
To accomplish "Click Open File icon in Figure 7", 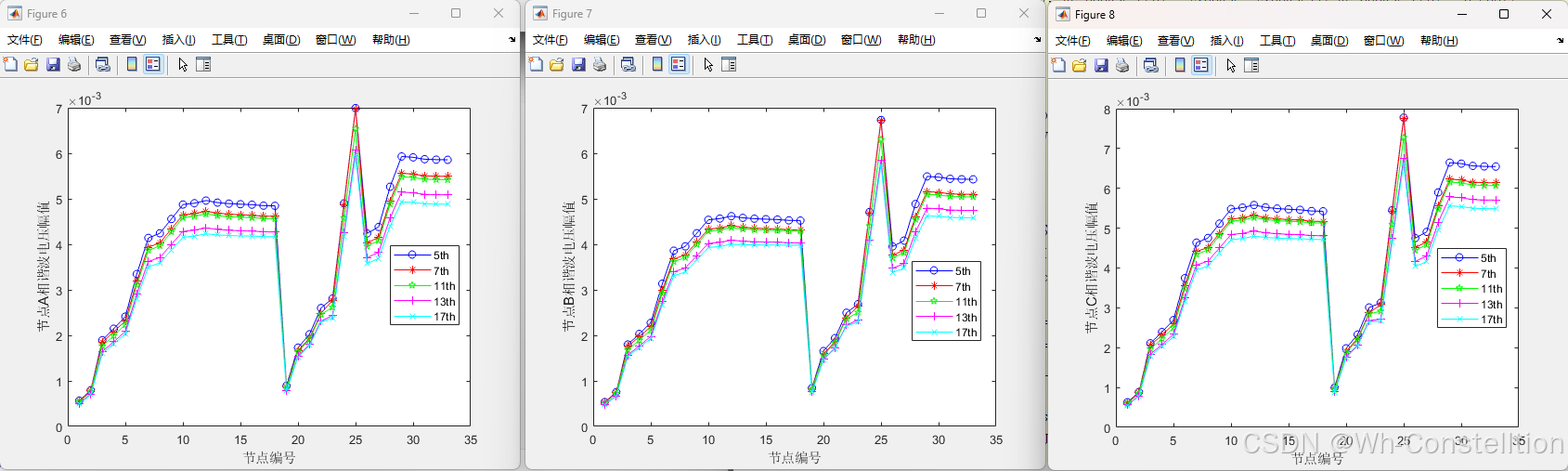I will [557, 64].
